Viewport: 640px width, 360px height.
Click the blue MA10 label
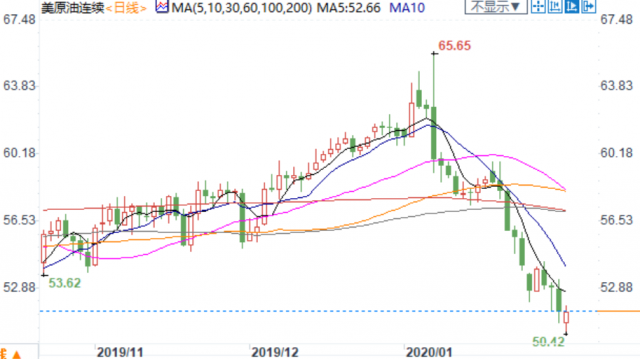(407, 8)
